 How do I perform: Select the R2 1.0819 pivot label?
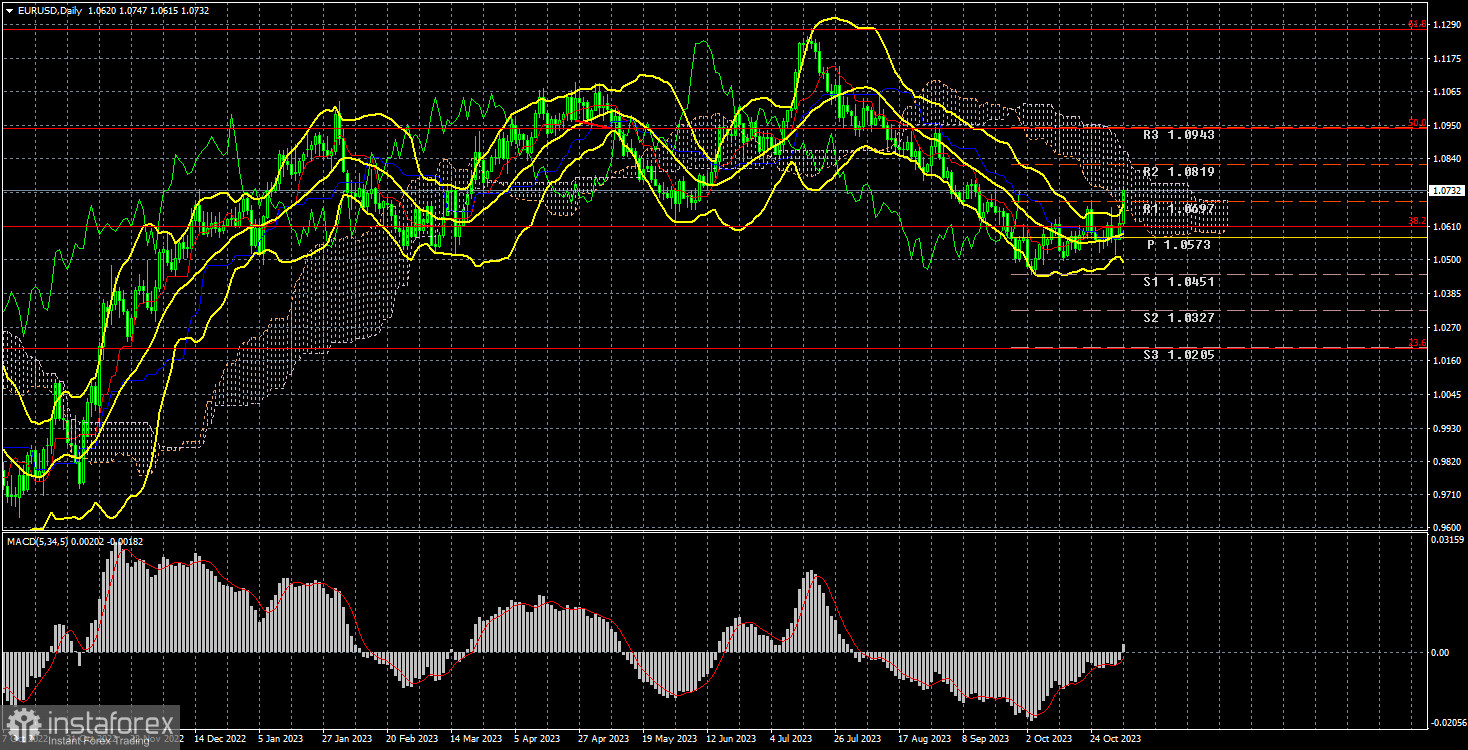[1180, 172]
